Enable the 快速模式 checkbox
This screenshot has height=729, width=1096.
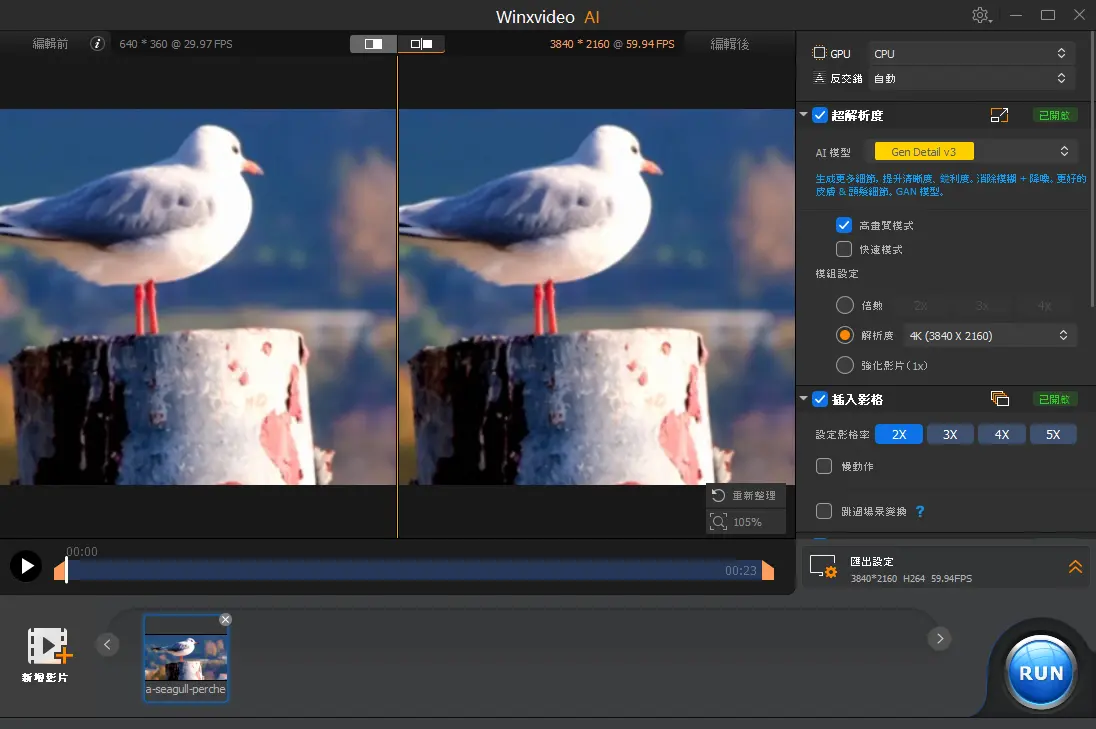pos(844,249)
